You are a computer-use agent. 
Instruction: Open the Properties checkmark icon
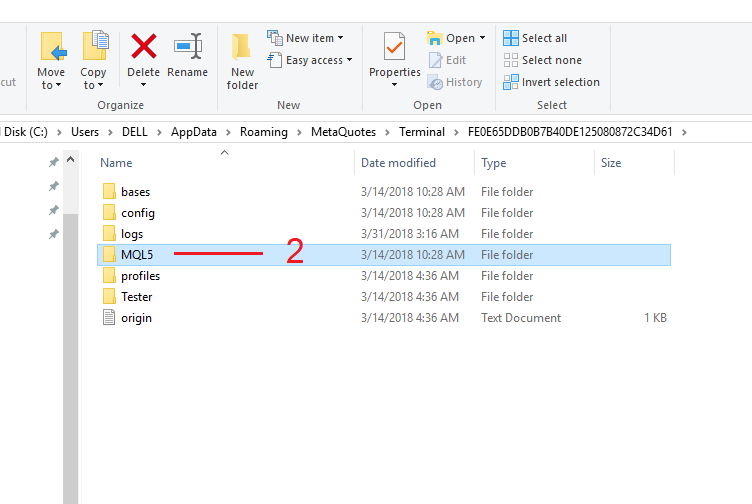[x=394, y=47]
